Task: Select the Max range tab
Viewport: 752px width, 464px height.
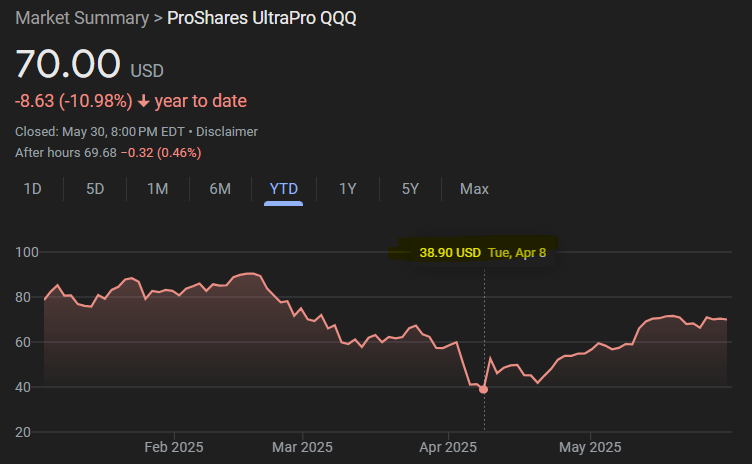Action: coord(474,189)
